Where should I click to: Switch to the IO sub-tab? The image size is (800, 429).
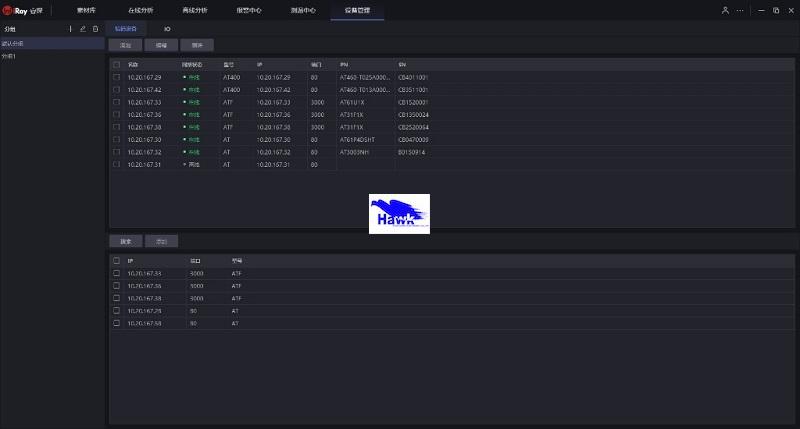click(x=167, y=29)
